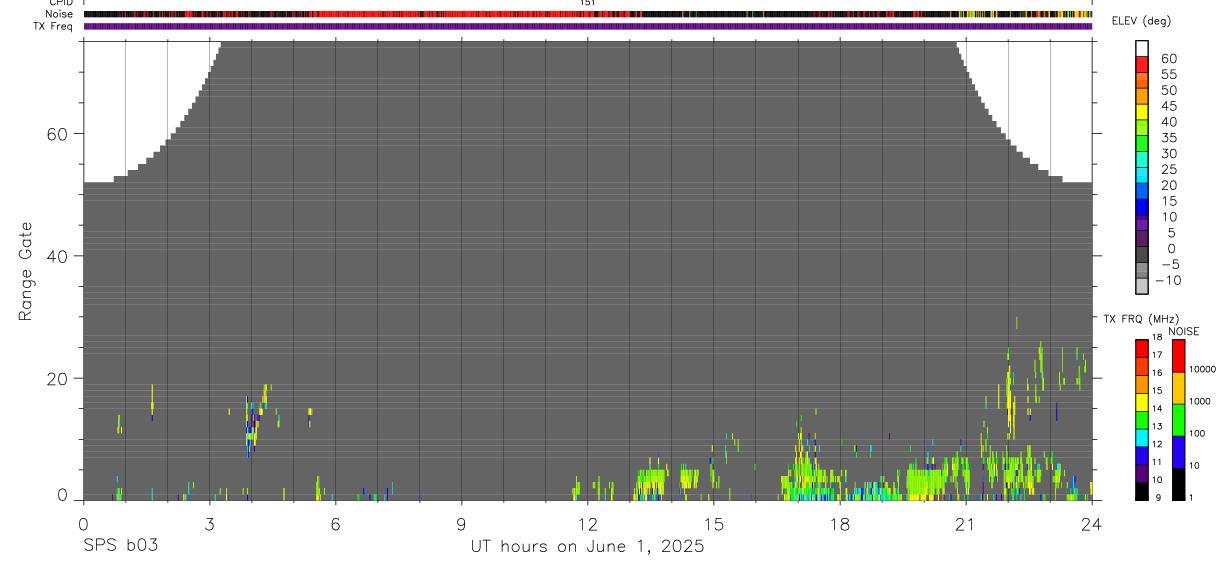Pick the green 13–14 MHz TX FRQ segment

tap(1142, 420)
